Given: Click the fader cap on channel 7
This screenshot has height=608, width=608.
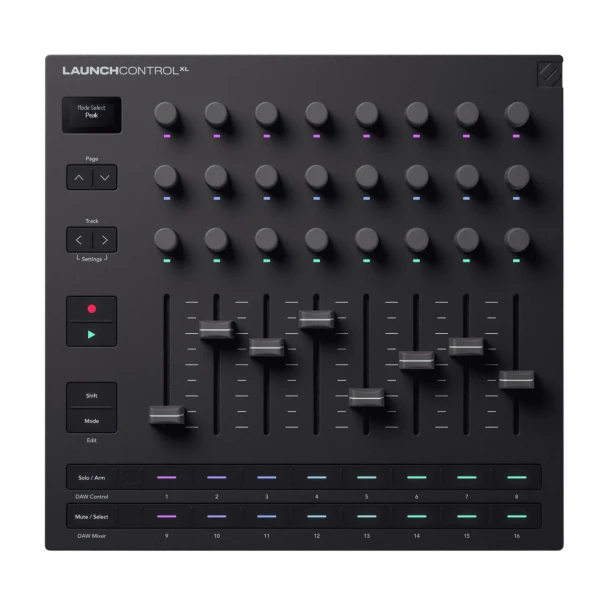Looking at the screenshot, I should pos(466,347).
